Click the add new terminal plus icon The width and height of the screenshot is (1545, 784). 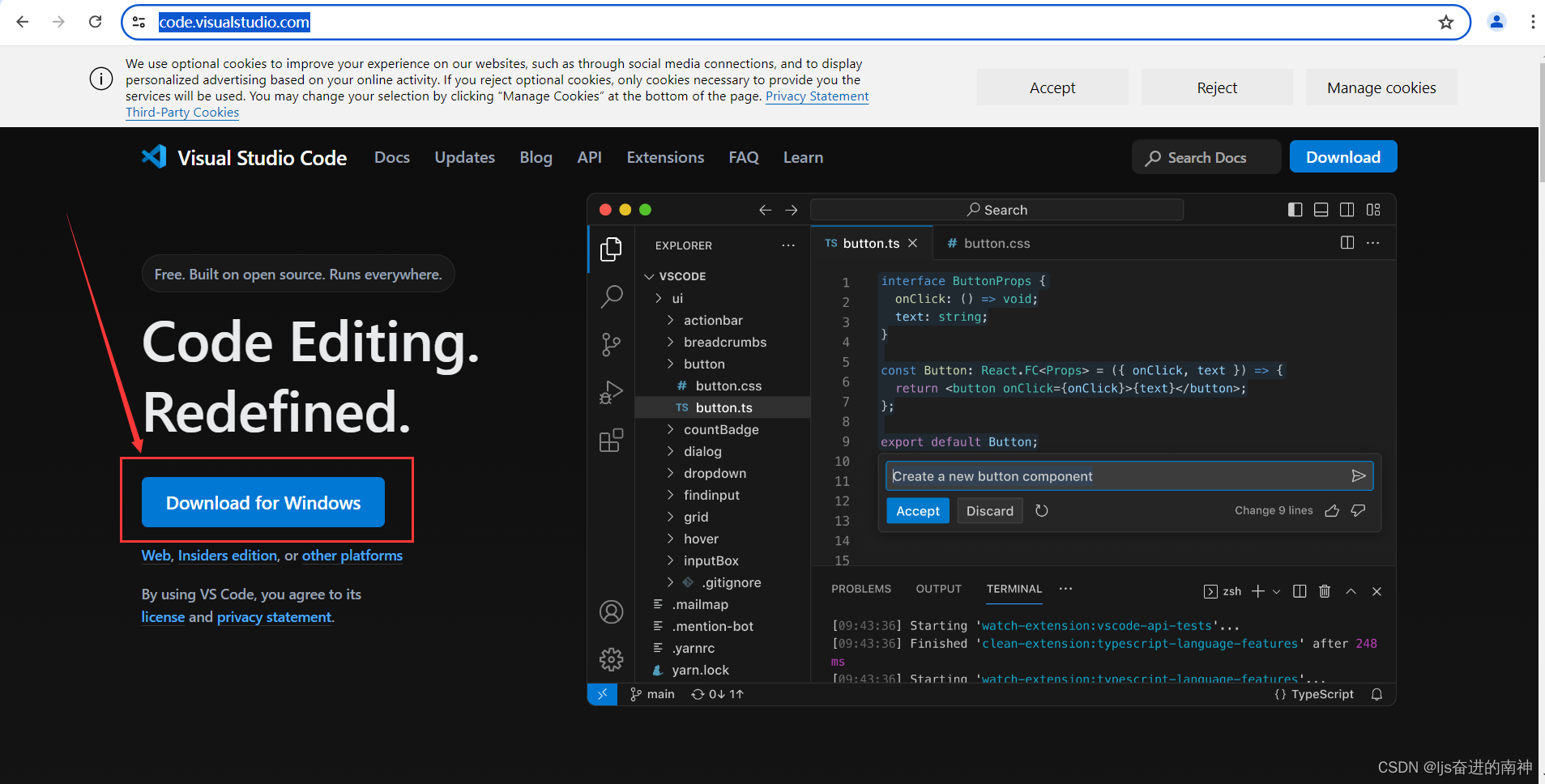coord(1258,591)
